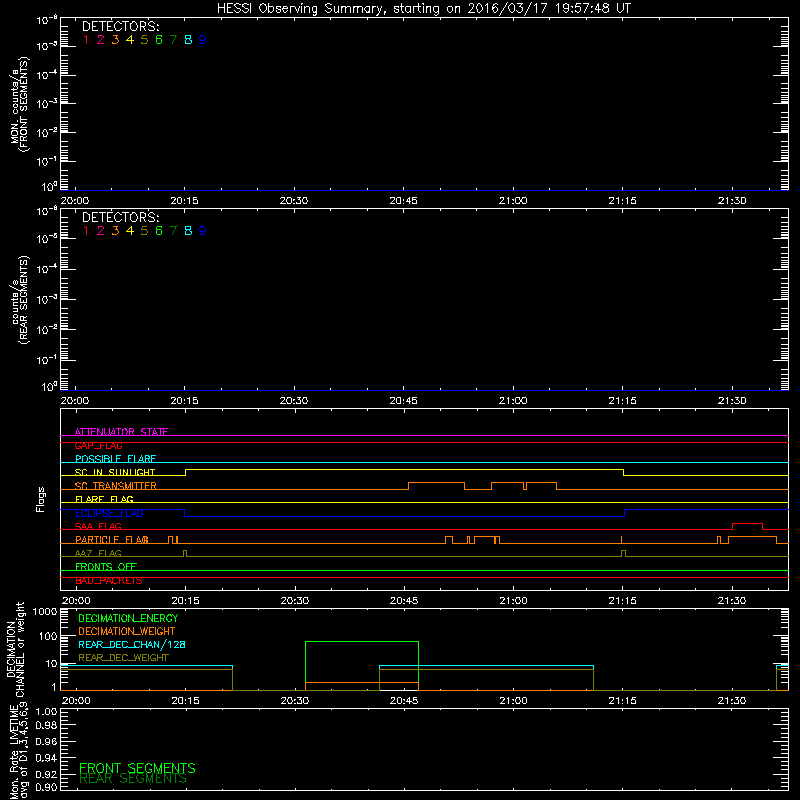This screenshot has width=800, height=800.
Task: Select the SAA_FLAG label
Action: click(x=98, y=526)
